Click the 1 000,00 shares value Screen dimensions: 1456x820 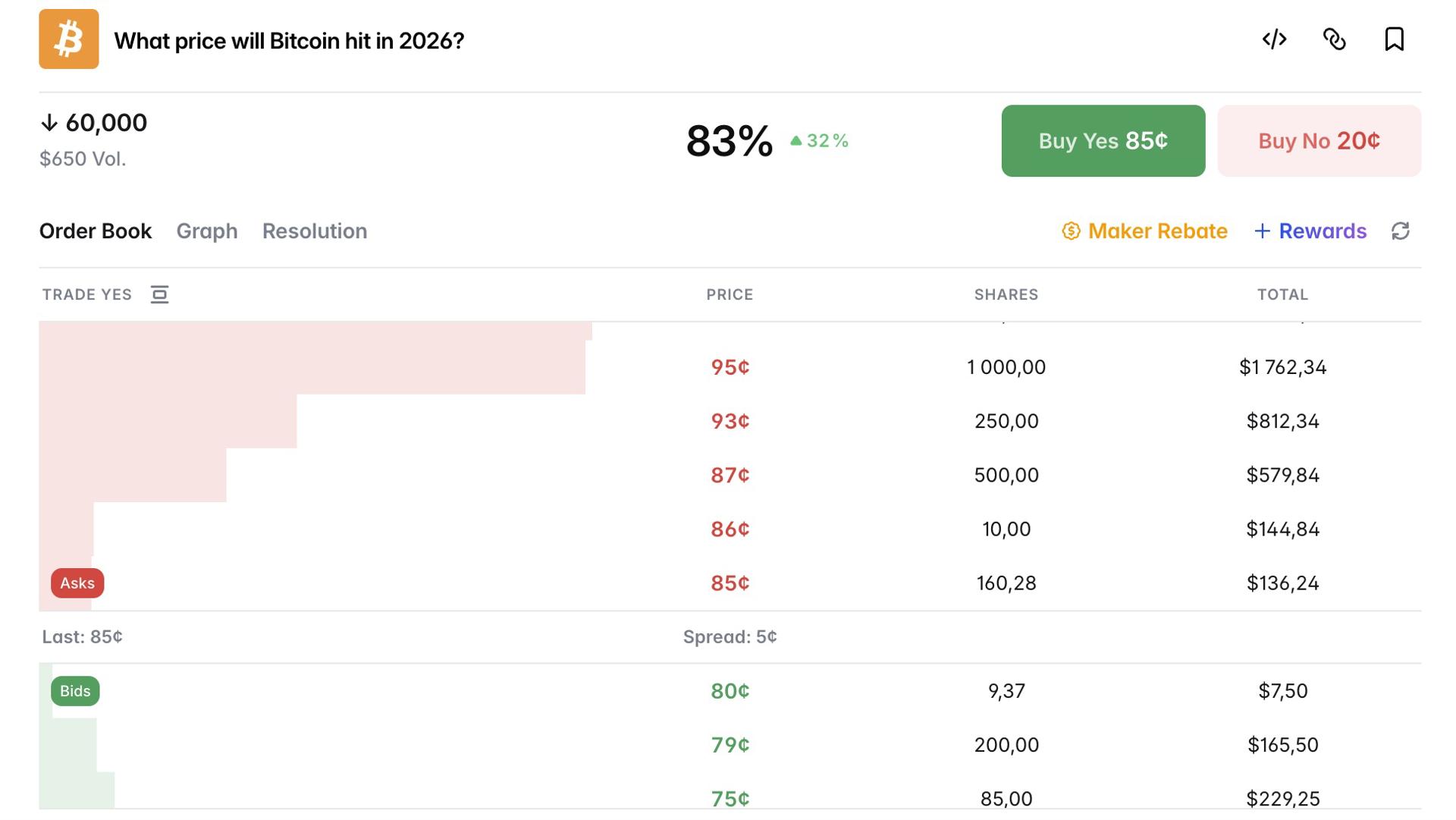click(1006, 367)
